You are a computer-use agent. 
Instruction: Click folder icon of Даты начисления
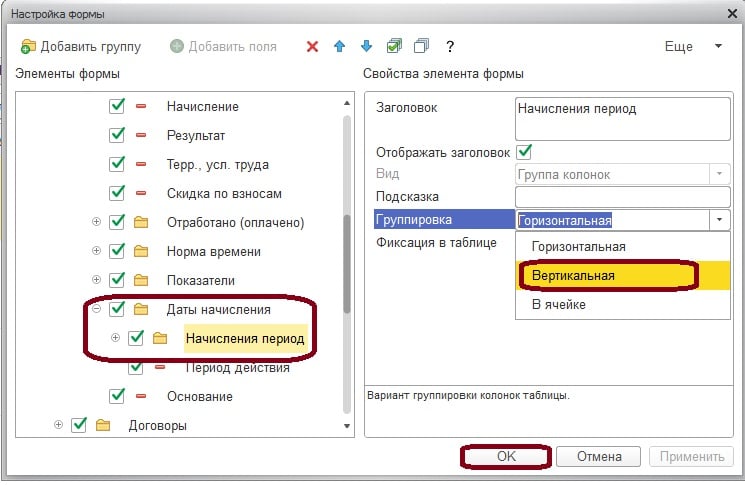141,310
